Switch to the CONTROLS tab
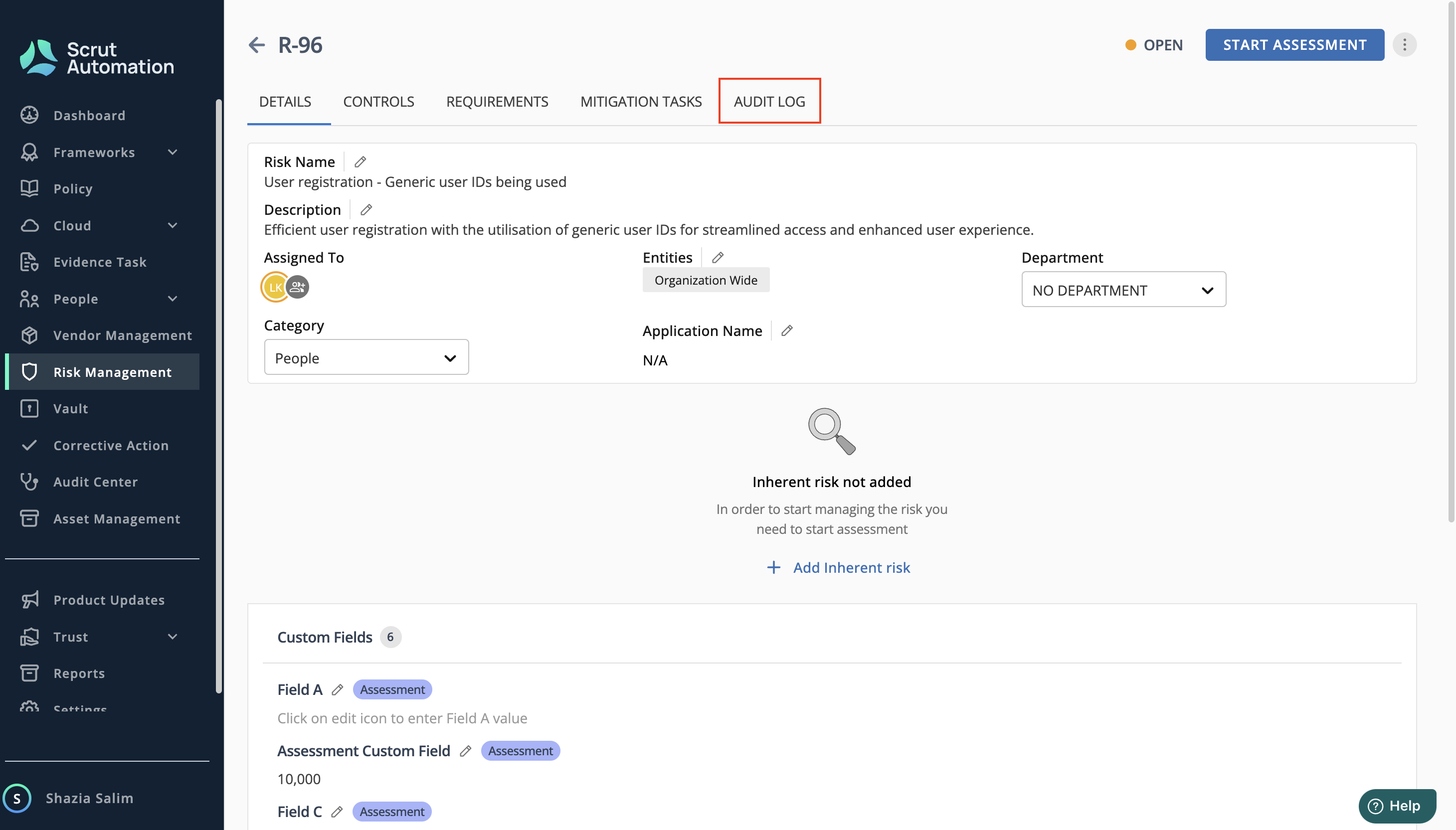 (378, 102)
